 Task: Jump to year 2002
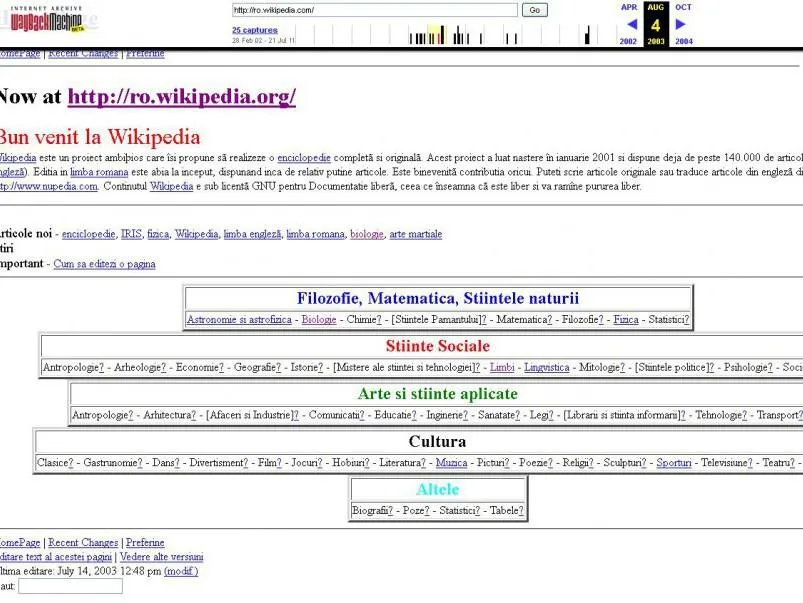(628, 42)
